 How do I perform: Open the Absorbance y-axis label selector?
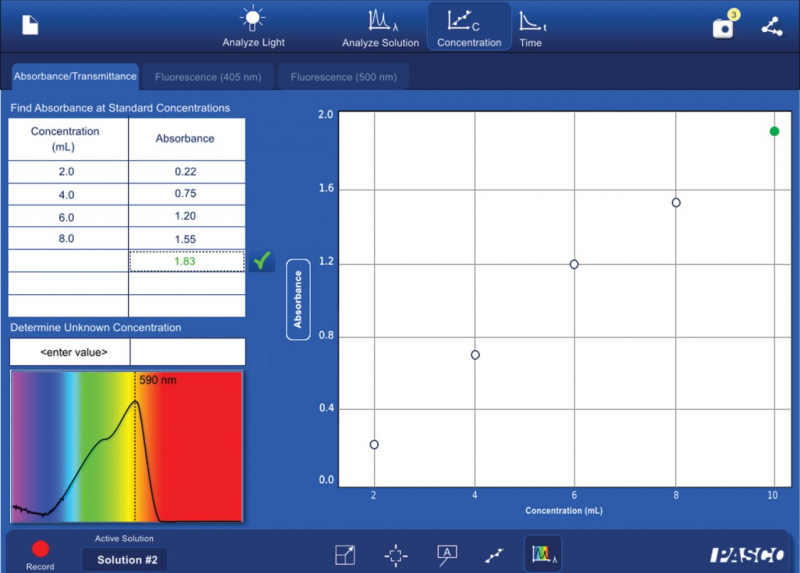pyautogui.click(x=297, y=300)
